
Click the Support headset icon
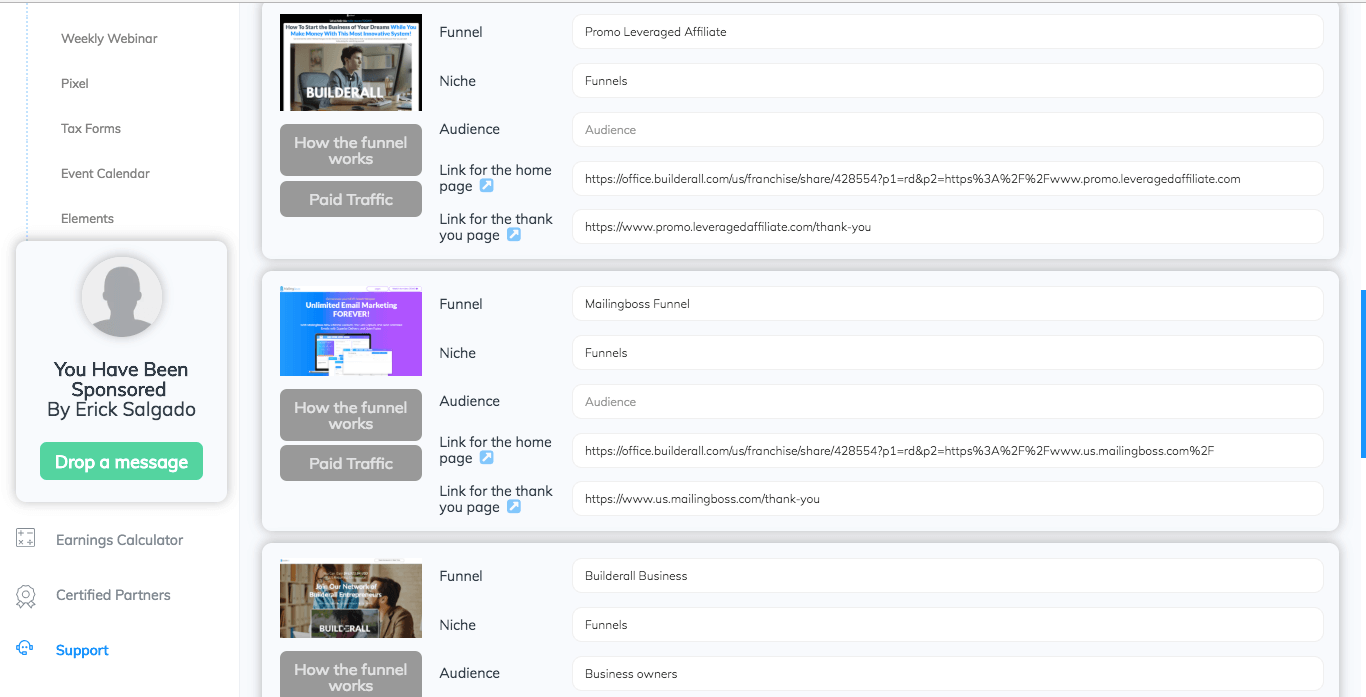point(26,649)
